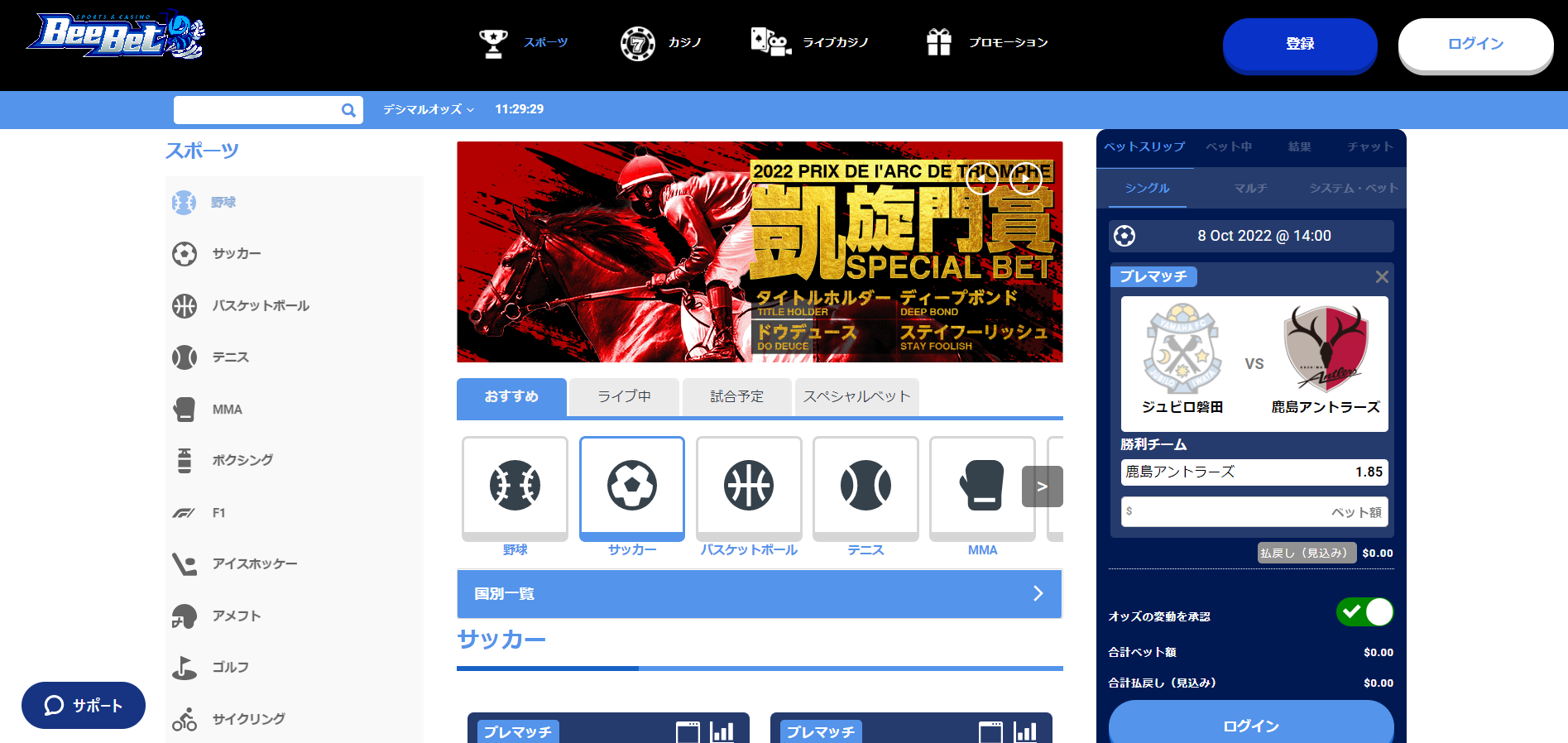The width and height of the screenshot is (1568, 743).
Task: Switch to the システム・ベット tab
Action: [1354, 189]
